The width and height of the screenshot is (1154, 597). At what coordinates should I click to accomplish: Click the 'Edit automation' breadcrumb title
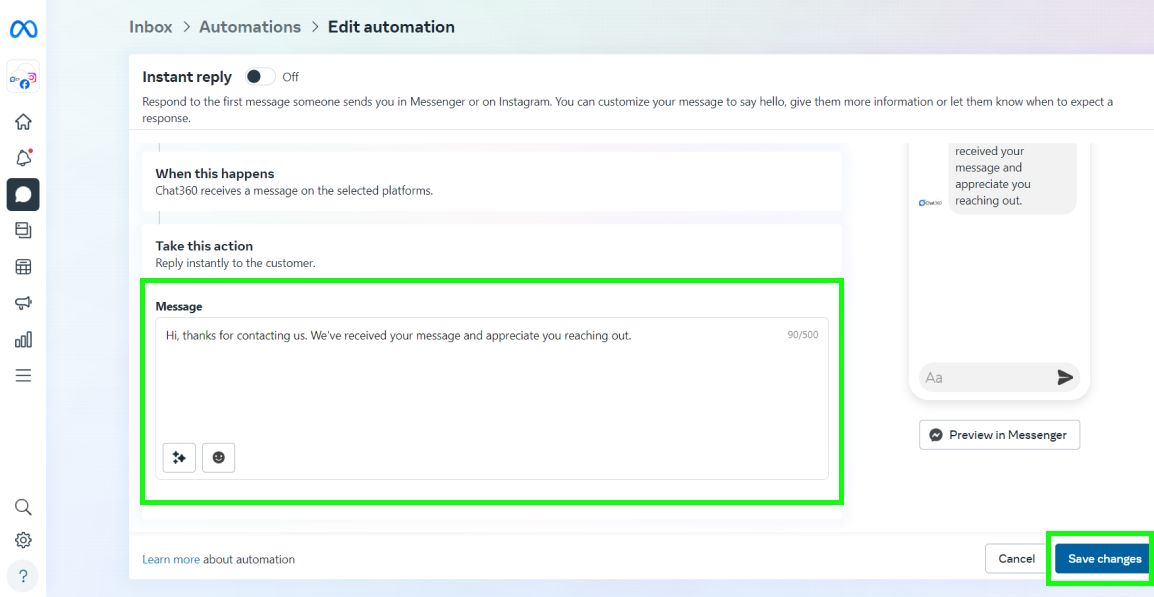(x=391, y=27)
